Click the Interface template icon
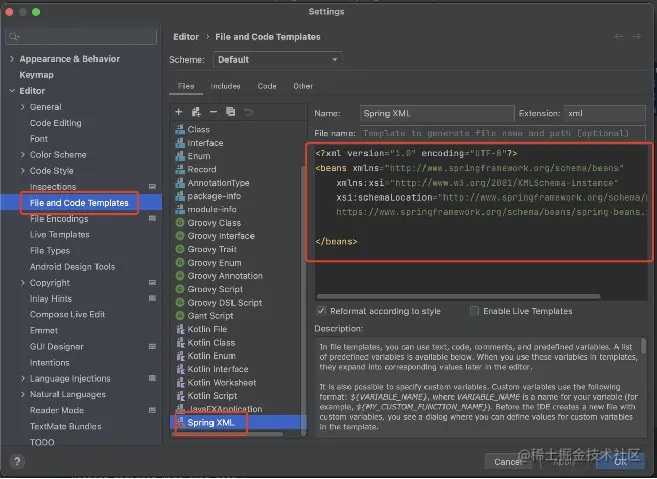Image resolution: width=657 pixels, height=479 pixels. [180, 143]
